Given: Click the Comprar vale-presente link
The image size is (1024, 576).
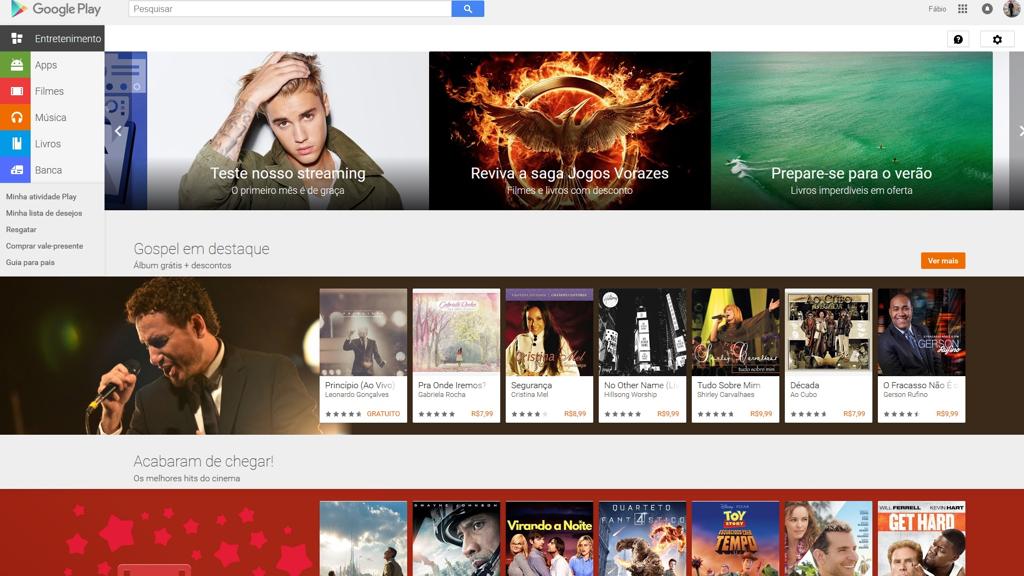Looking at the screenshot, I should click(44, 246).
